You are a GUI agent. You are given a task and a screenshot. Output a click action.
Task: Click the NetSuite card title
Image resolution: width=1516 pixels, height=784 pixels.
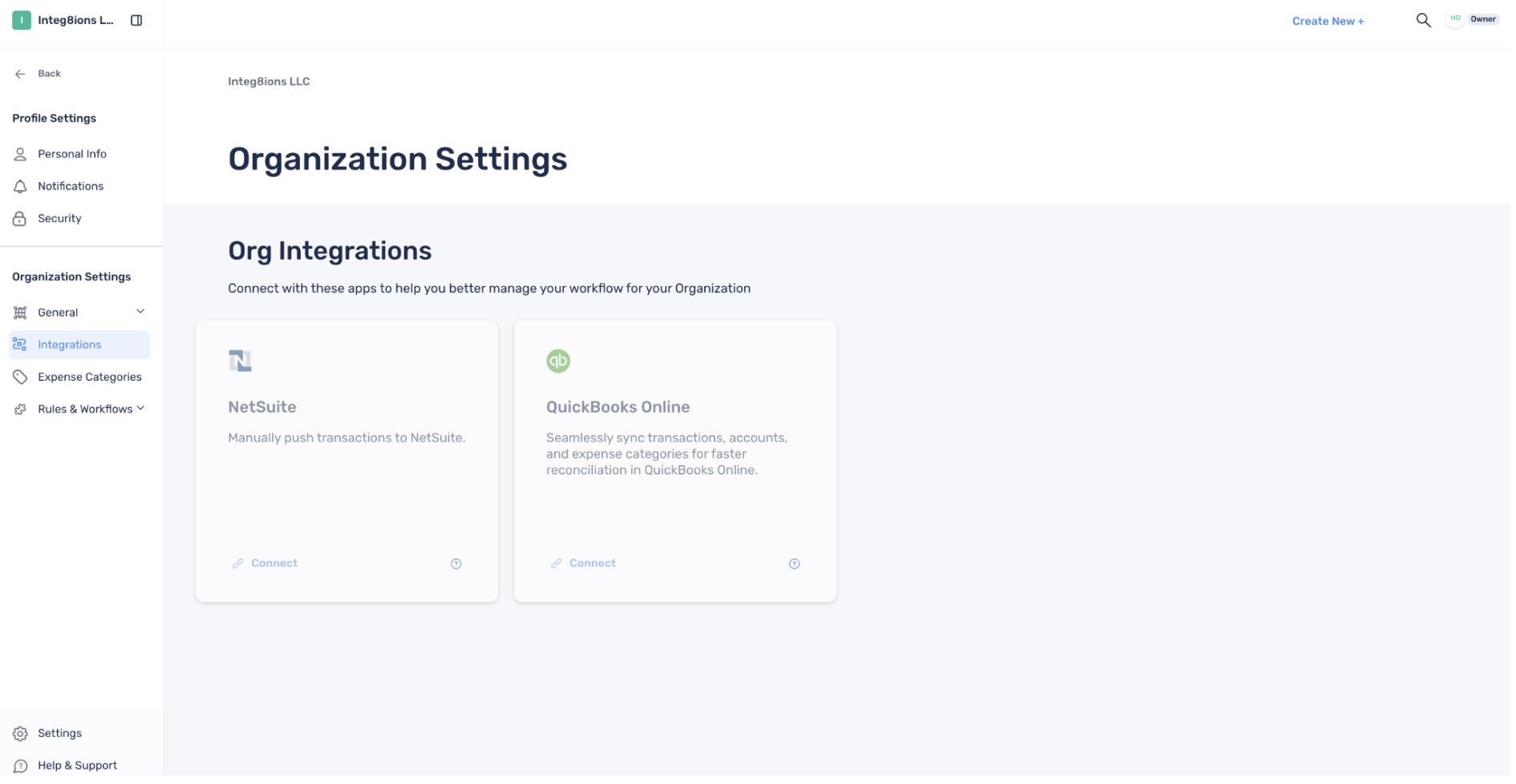262,407
